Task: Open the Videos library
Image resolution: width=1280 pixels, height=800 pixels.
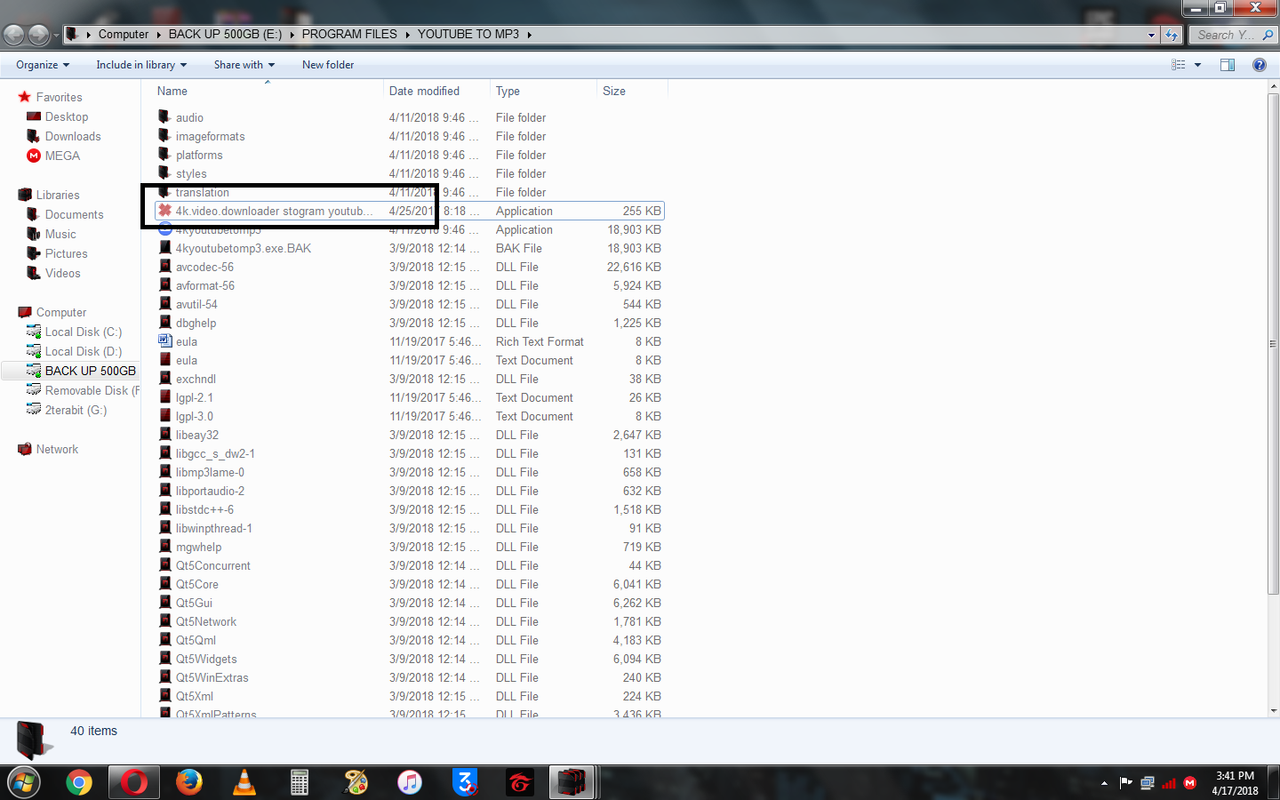Action: point(63,273)
